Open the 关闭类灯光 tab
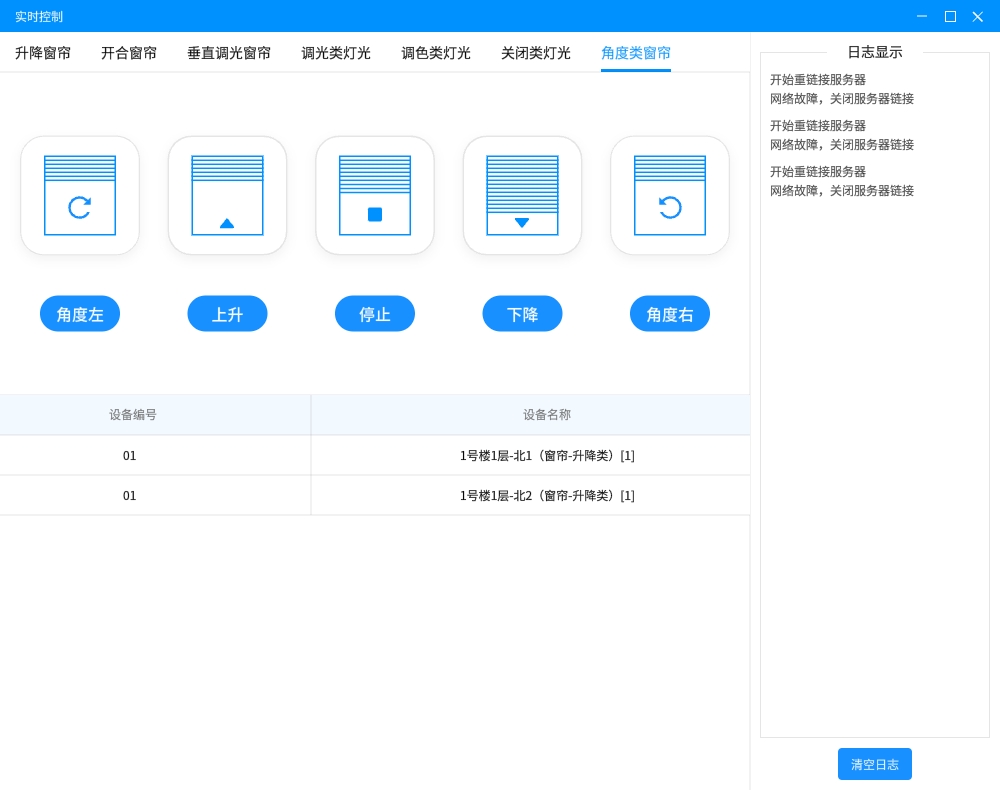 coord(536,53)
